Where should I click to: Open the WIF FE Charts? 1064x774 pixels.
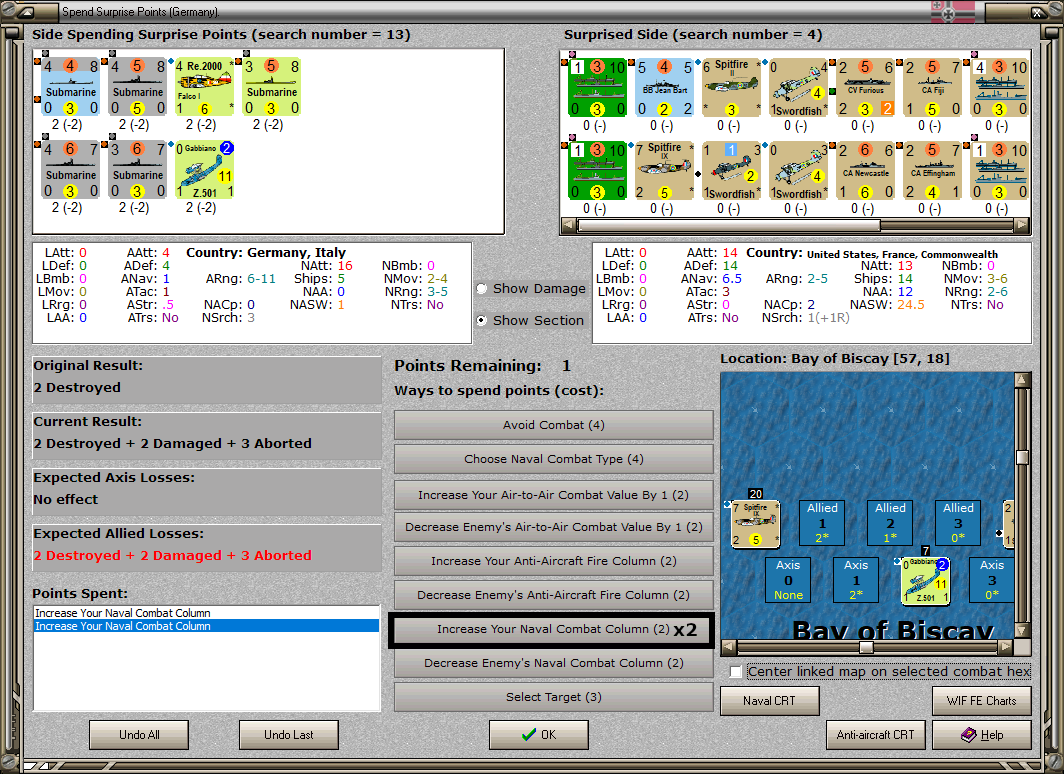click(982, 701)
